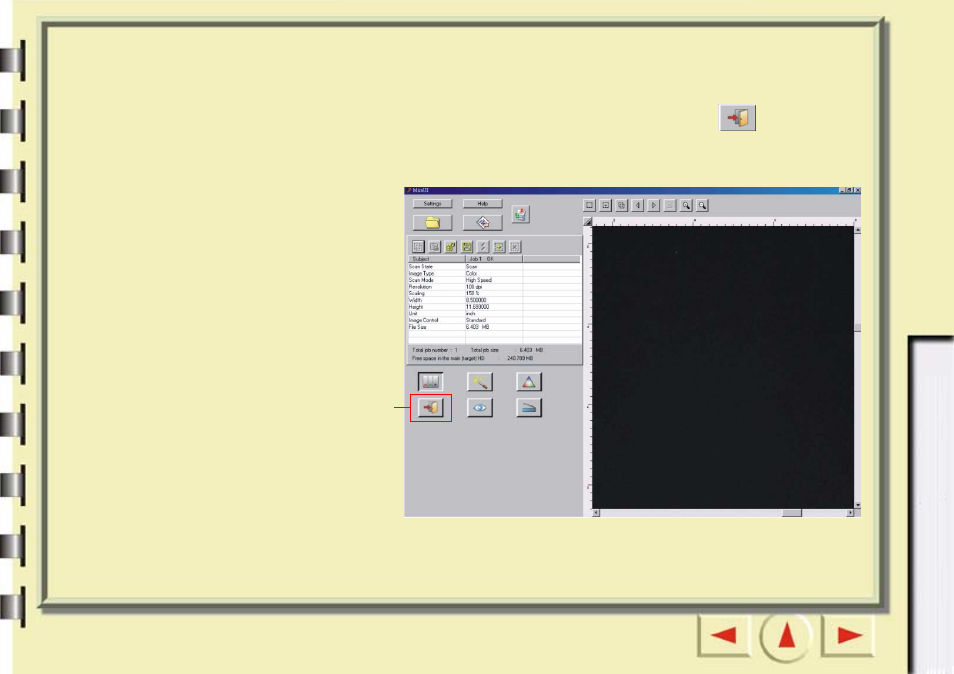Click the ruler origin corner box
This screenshot has height=674, width=954.
[x=588, y=221]
